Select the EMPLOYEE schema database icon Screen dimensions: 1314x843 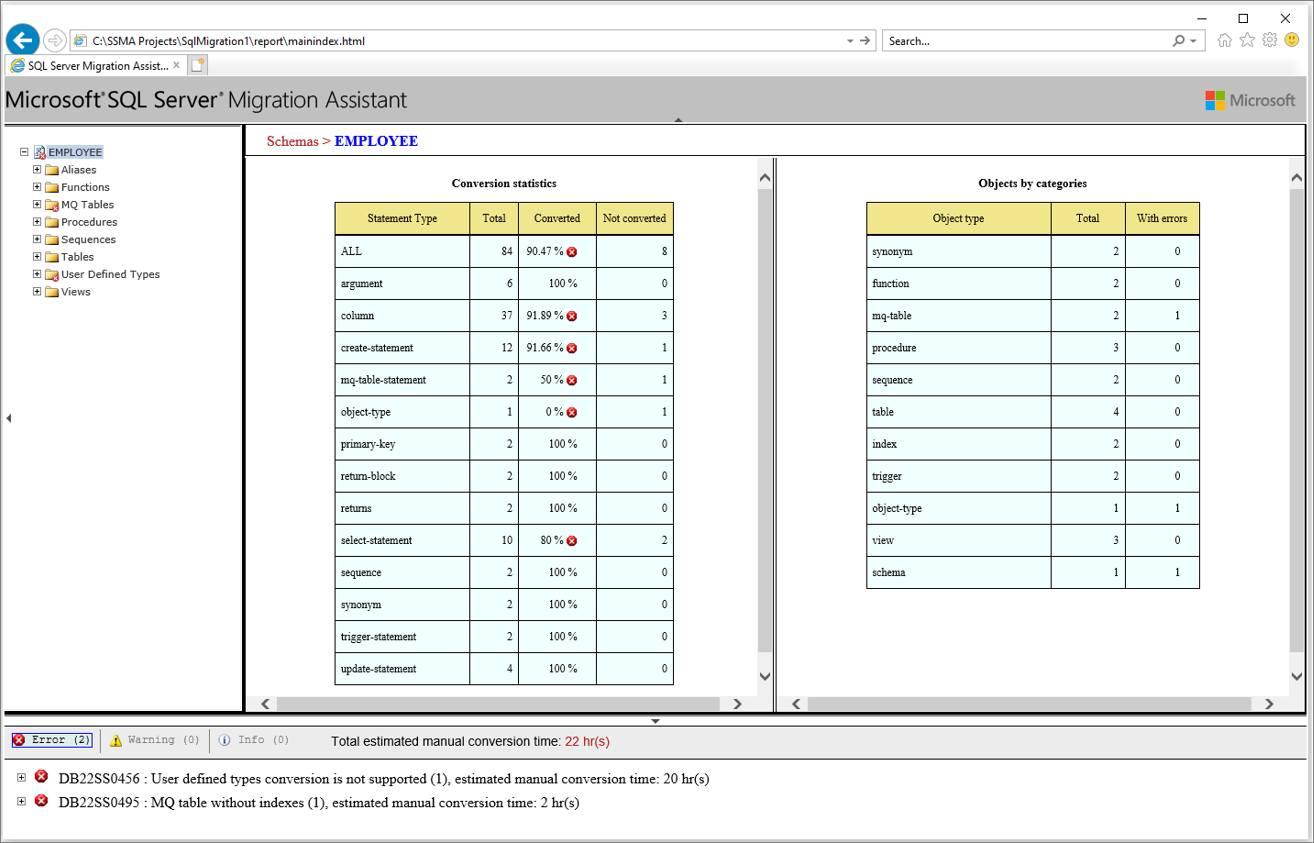coord(41,151)
